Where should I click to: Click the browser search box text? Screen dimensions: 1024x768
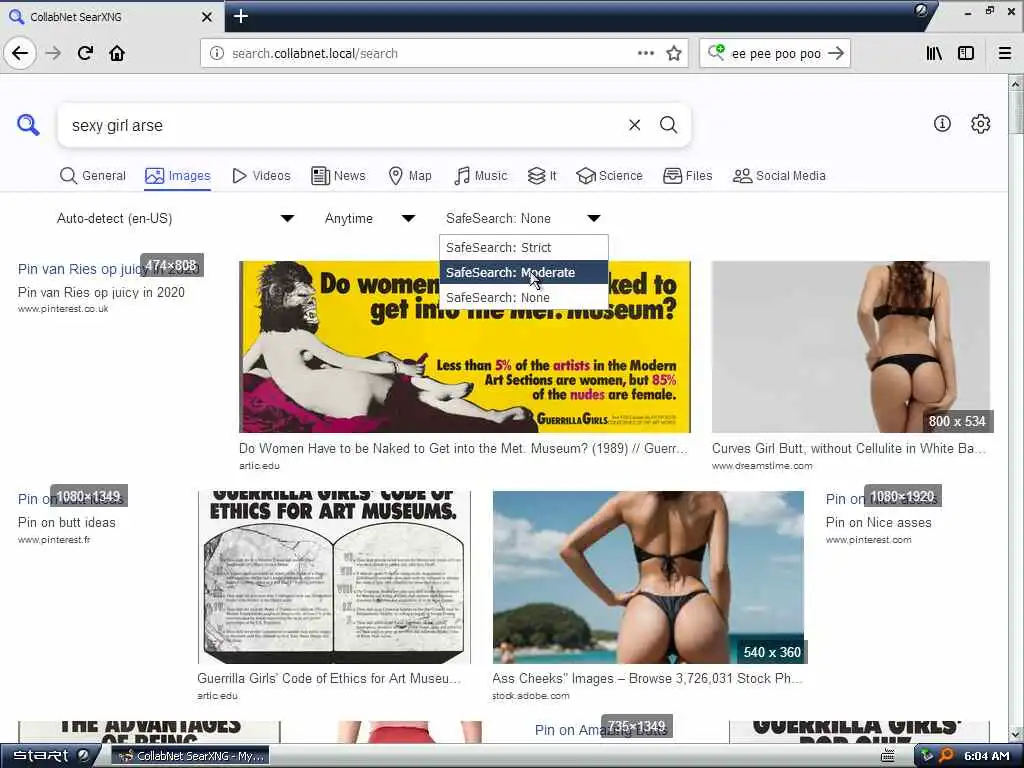pos(776,54)
